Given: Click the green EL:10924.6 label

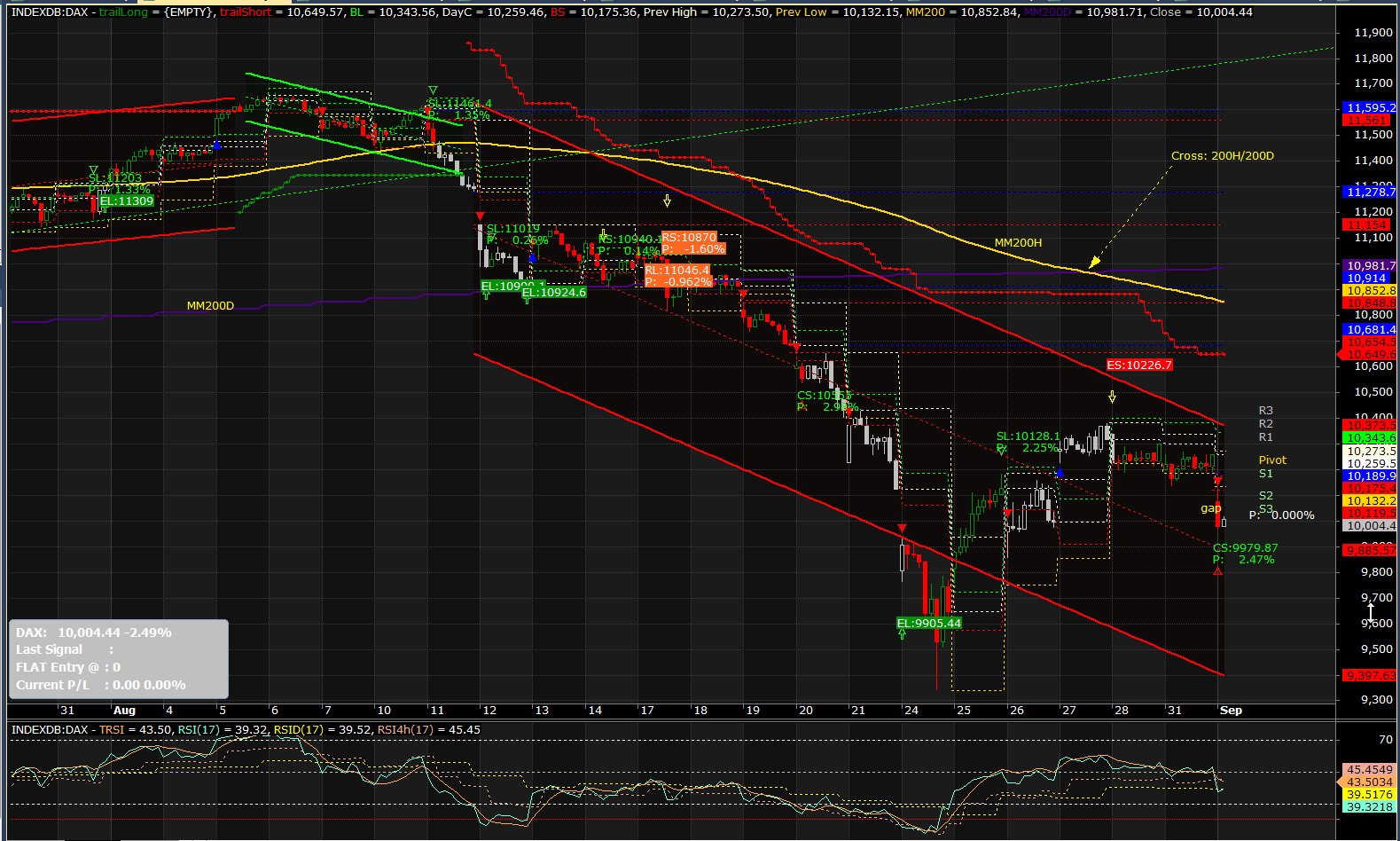Looking at the screenshot, I should point(554,293).
